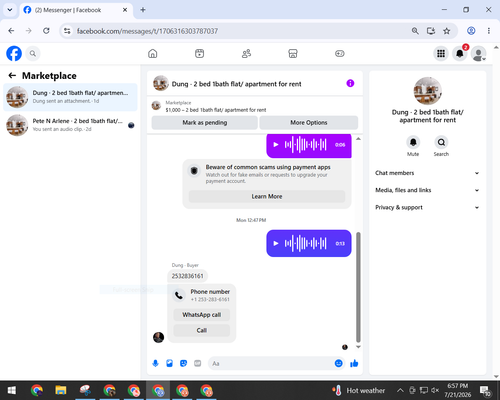Play the 0:13 voice message
The height and width of the screenshot is (400, 500).
[276, 243]
